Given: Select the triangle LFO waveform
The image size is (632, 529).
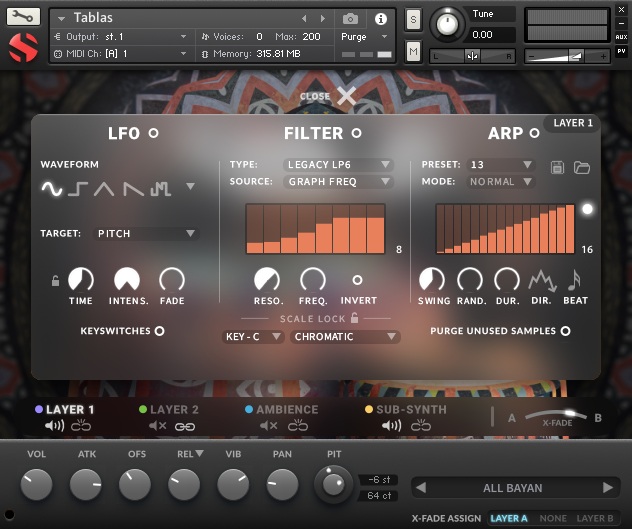Looking at the screenshot, I should click(104, 189).
